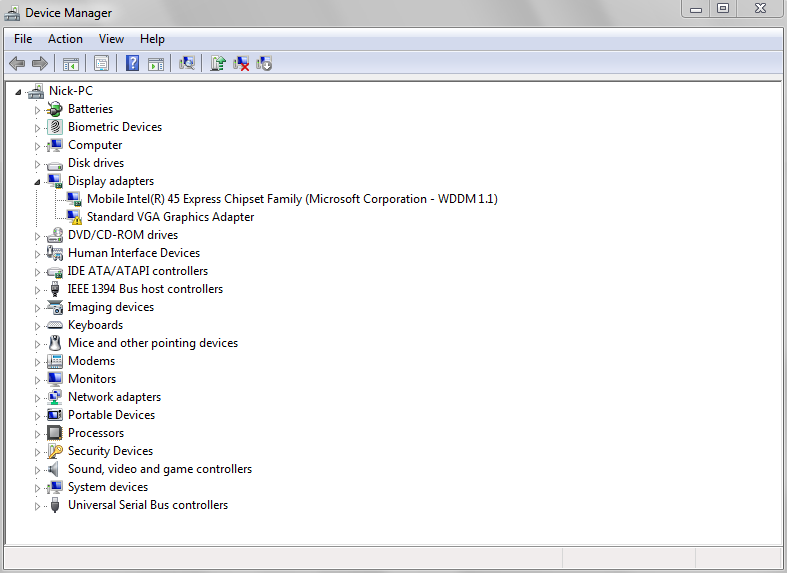
Task: Toggle the console tree pane icon
Action: point(71,64)
